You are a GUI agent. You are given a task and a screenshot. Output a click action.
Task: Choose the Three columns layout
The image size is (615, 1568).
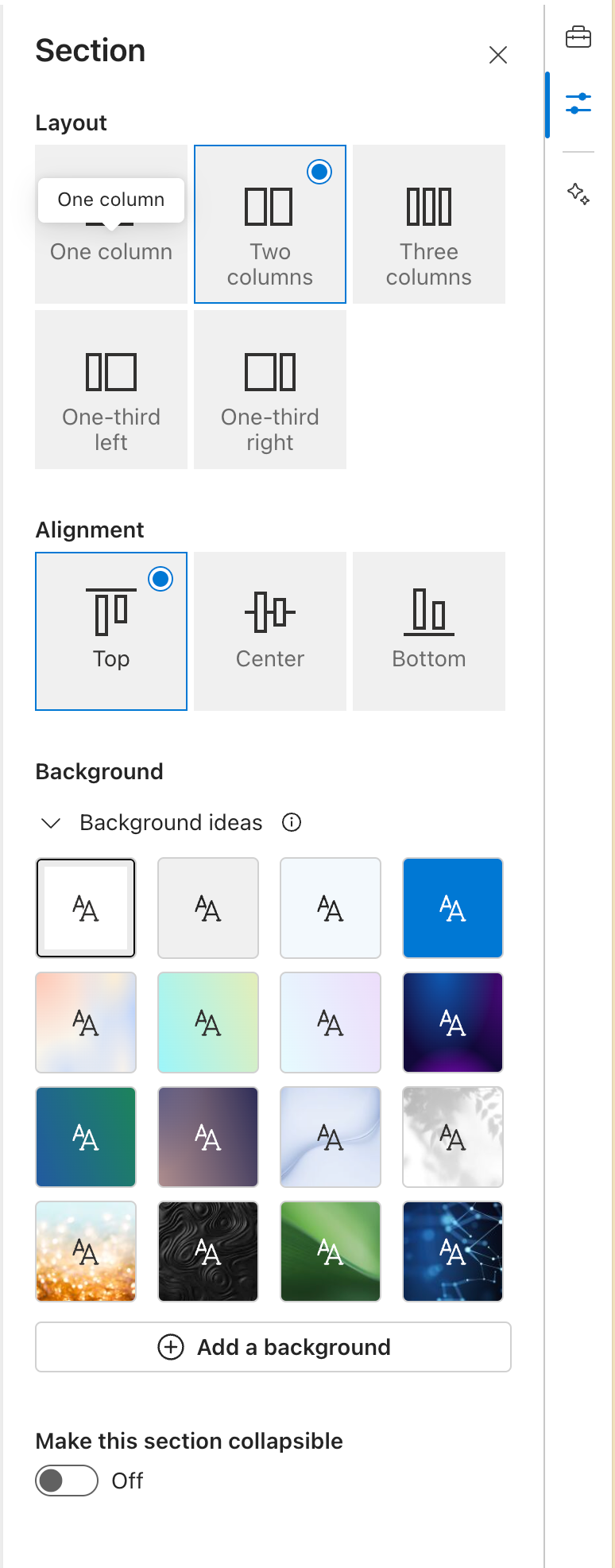pos(429,224)
